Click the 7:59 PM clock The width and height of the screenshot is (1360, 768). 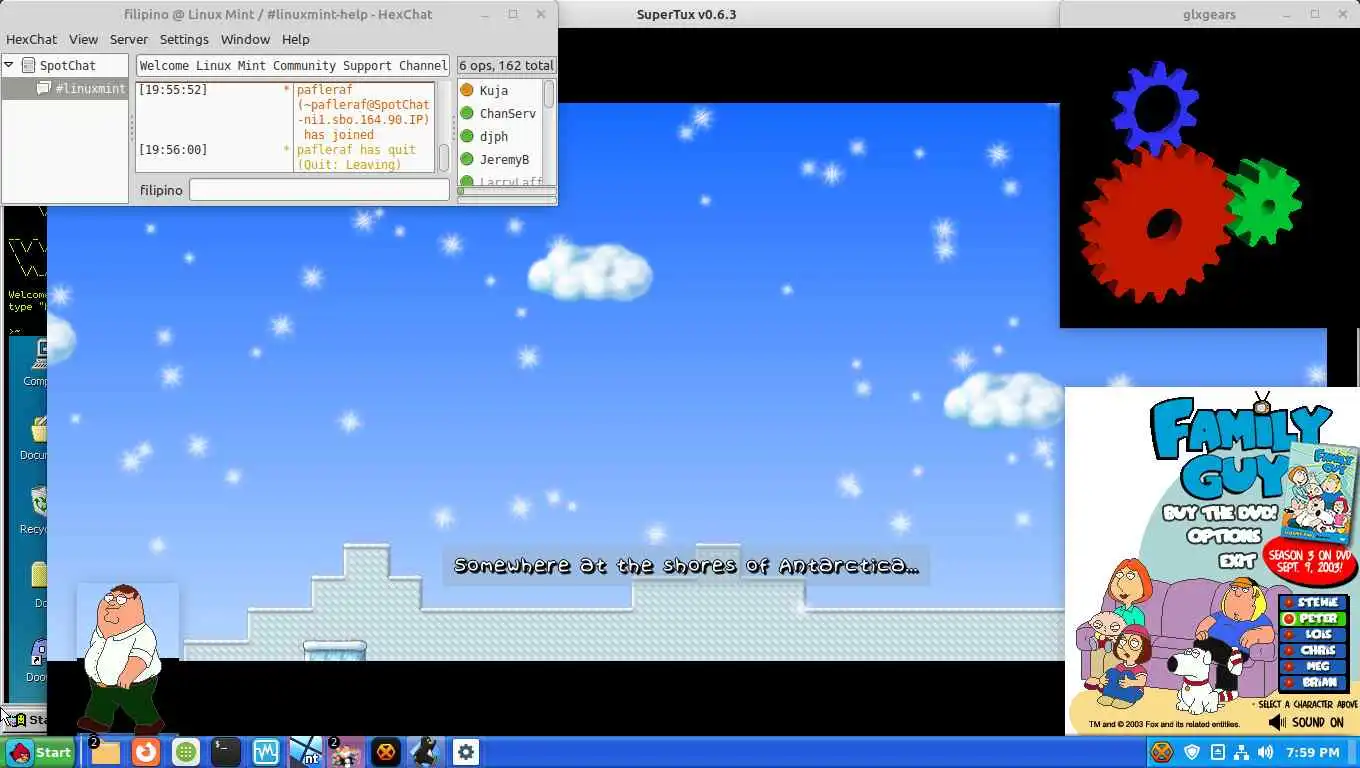click(1311, 752)
